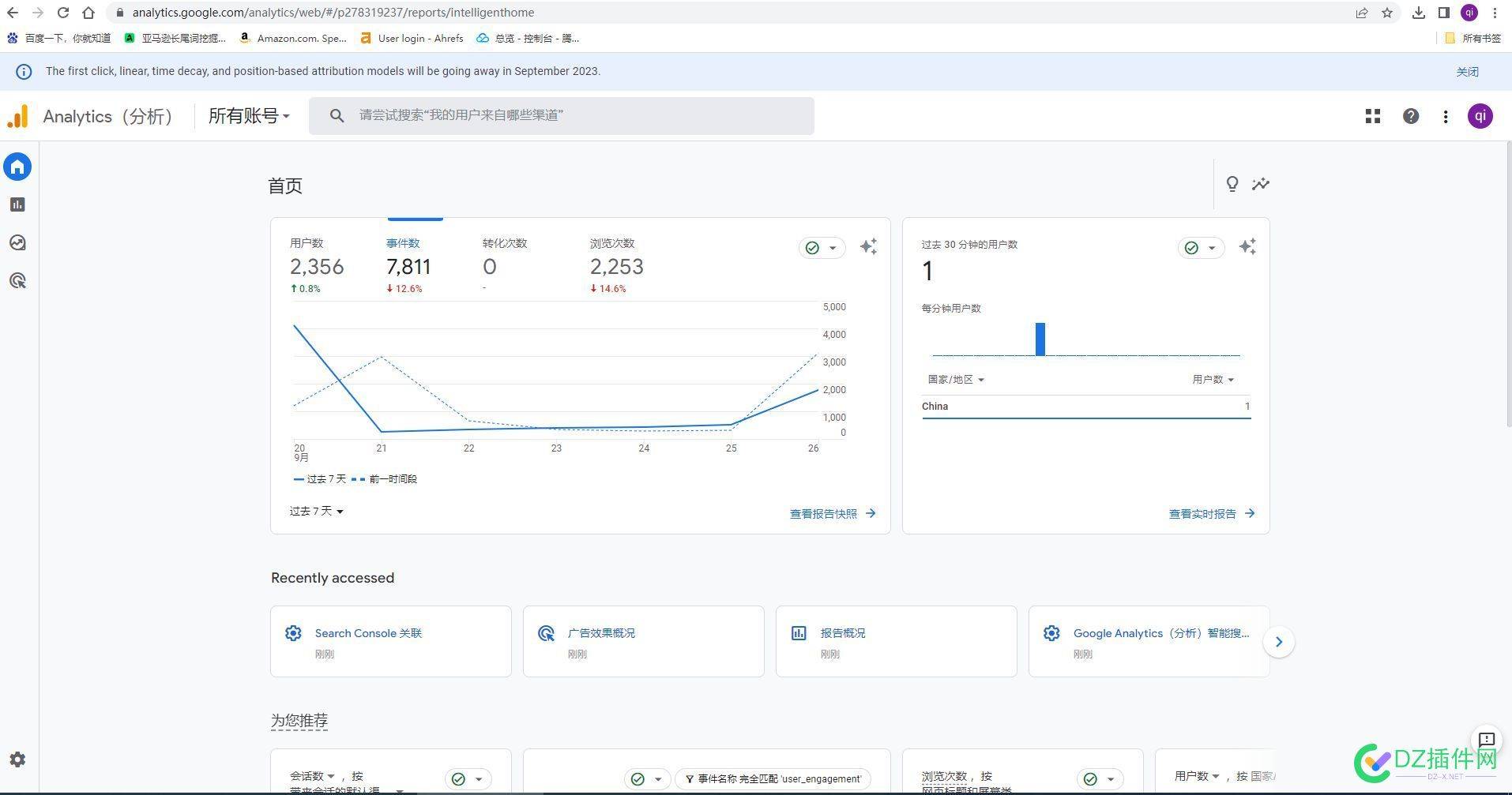This screenshot has height=795, width=1512.
Task: Open the Home icon in left sidebar
Action: coord(17,167)
